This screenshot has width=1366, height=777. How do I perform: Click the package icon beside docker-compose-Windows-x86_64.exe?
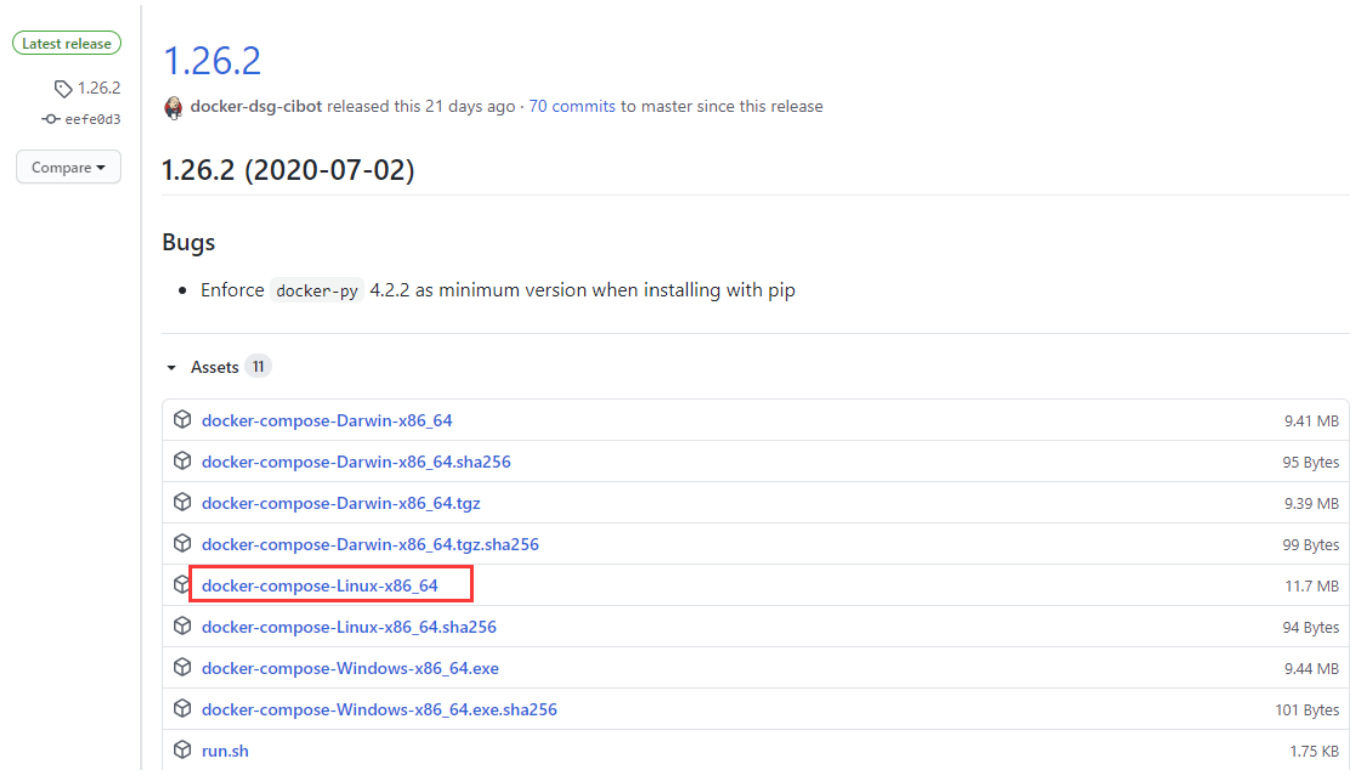(182, 667)
